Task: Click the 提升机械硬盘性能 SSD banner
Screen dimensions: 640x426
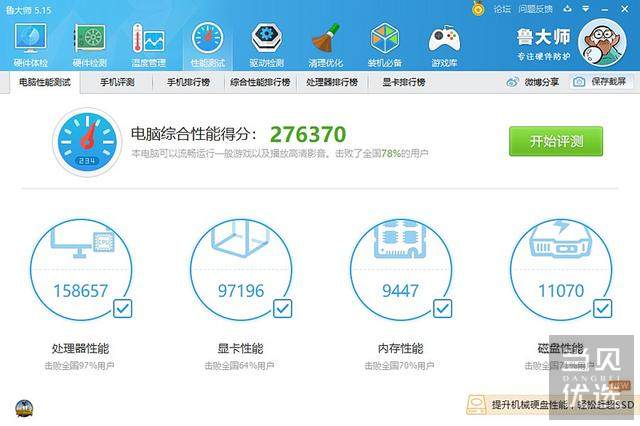Action: tap(553, 404)
